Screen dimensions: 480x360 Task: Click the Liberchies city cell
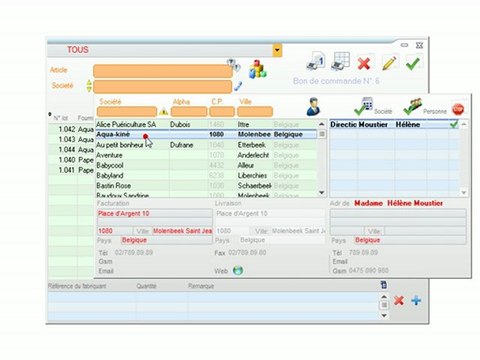coord(252,176)
